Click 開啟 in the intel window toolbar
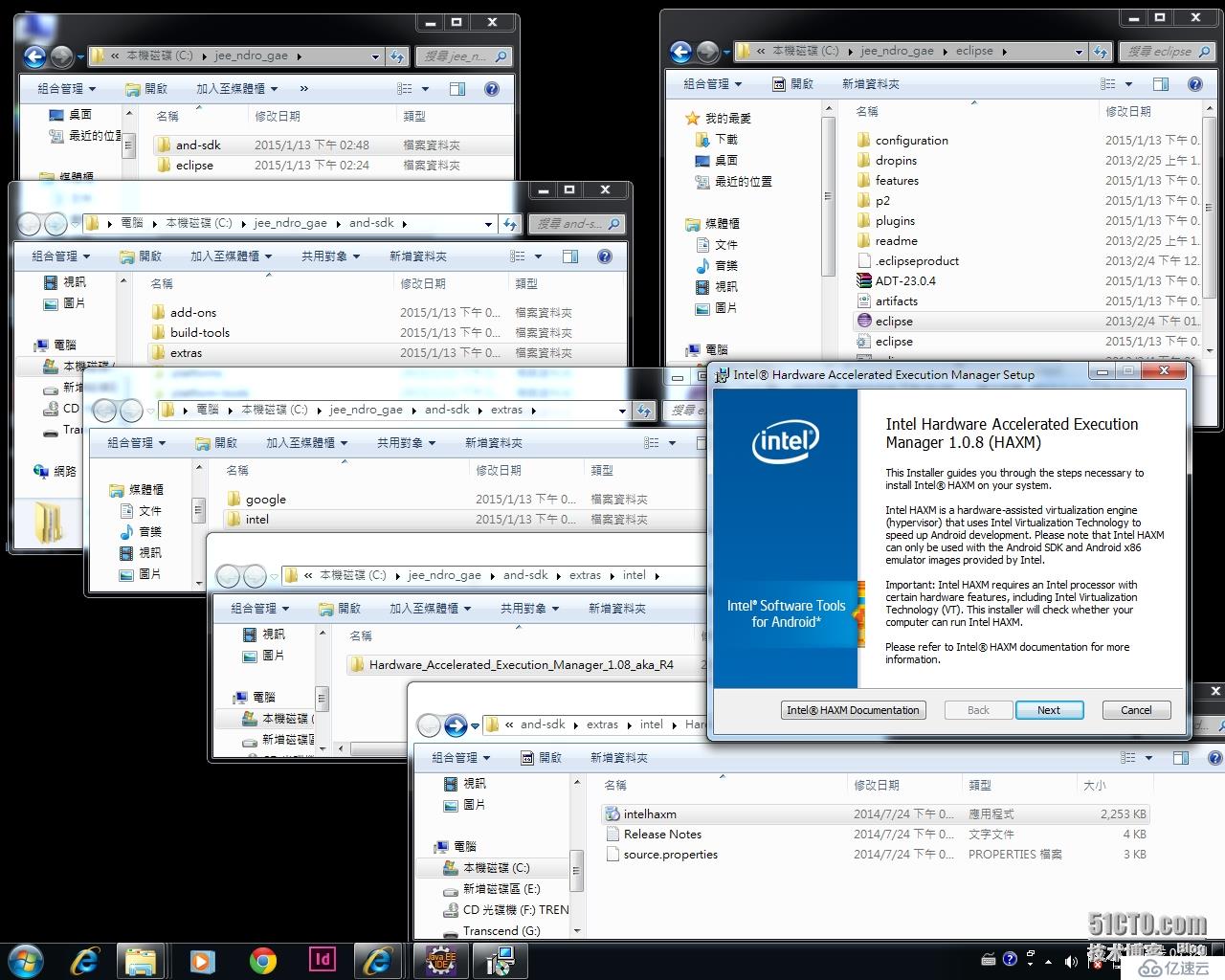1225x980 pixels. [340, 609]
